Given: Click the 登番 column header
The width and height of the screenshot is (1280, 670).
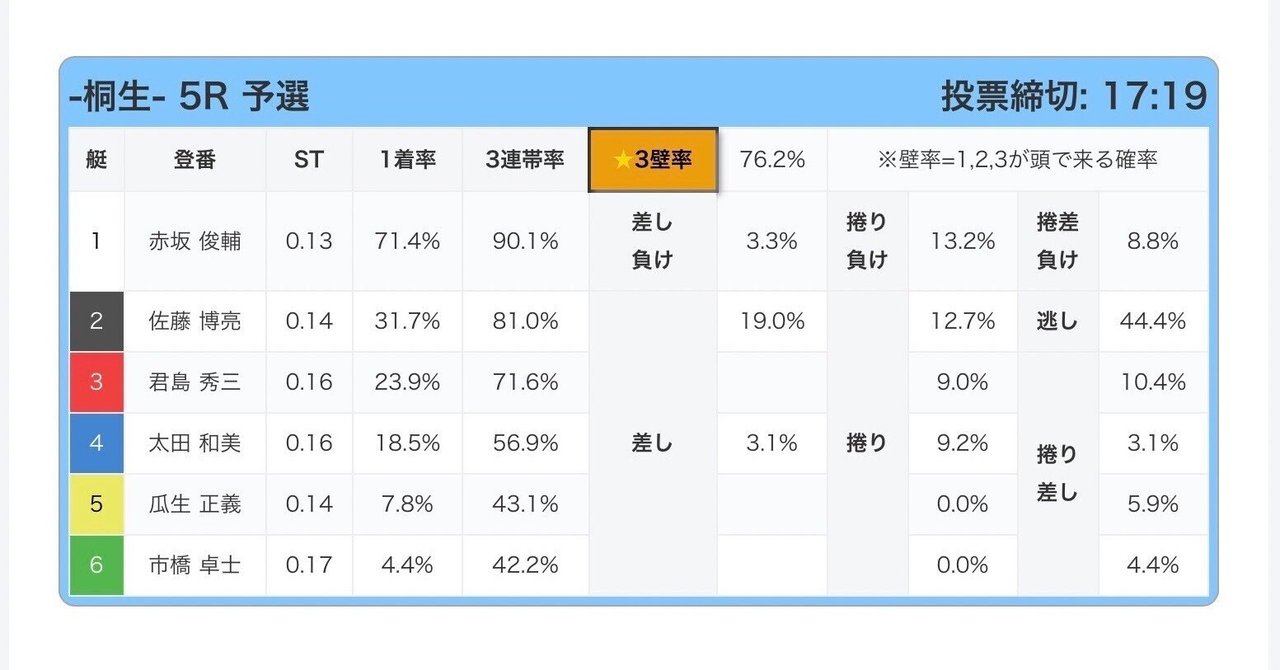Looking at the screenshot, I should click(195, 160).
